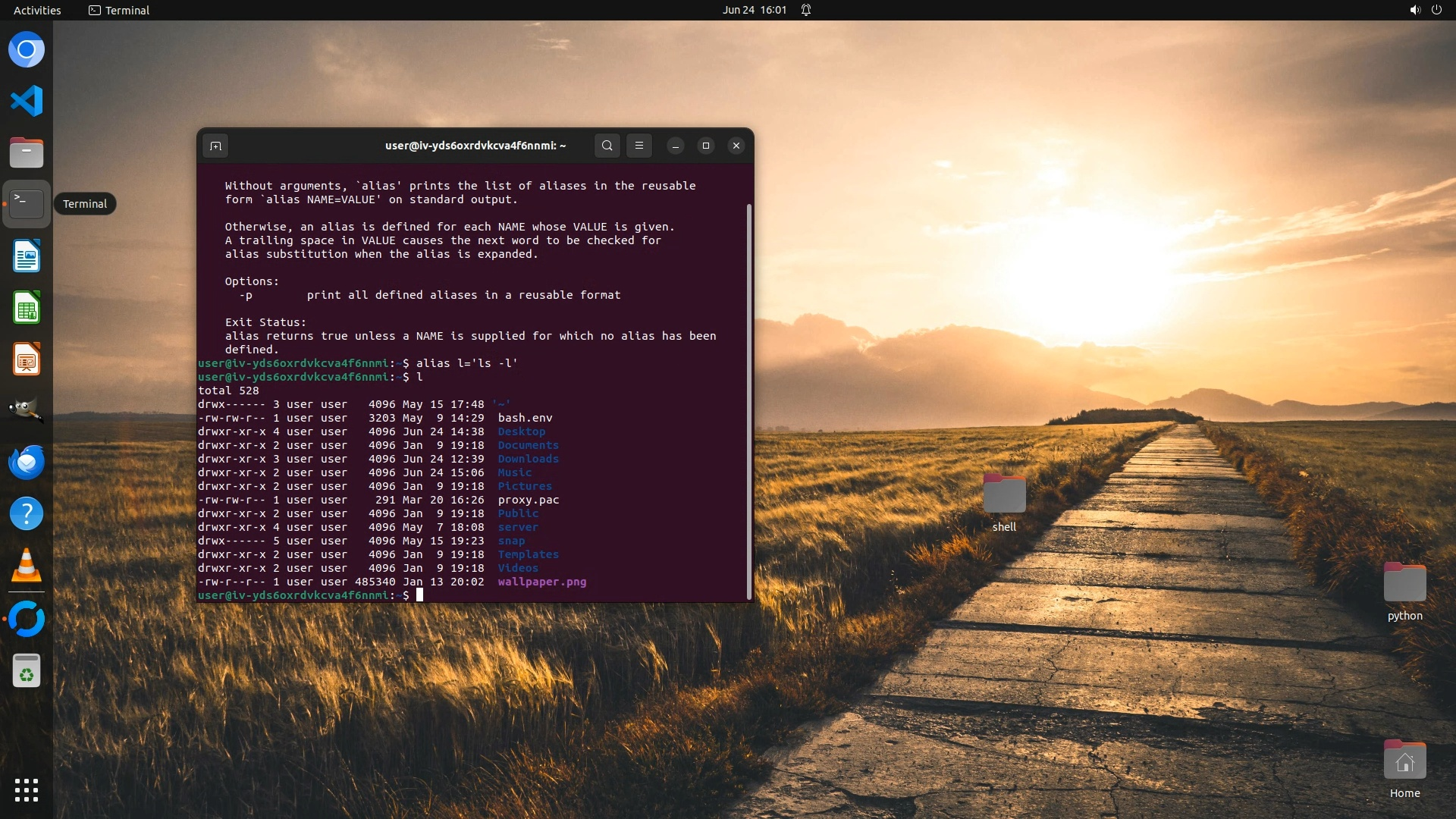Open system volume and power menu
This screenshot has height=819, width=1456.
click(1425, 10)
